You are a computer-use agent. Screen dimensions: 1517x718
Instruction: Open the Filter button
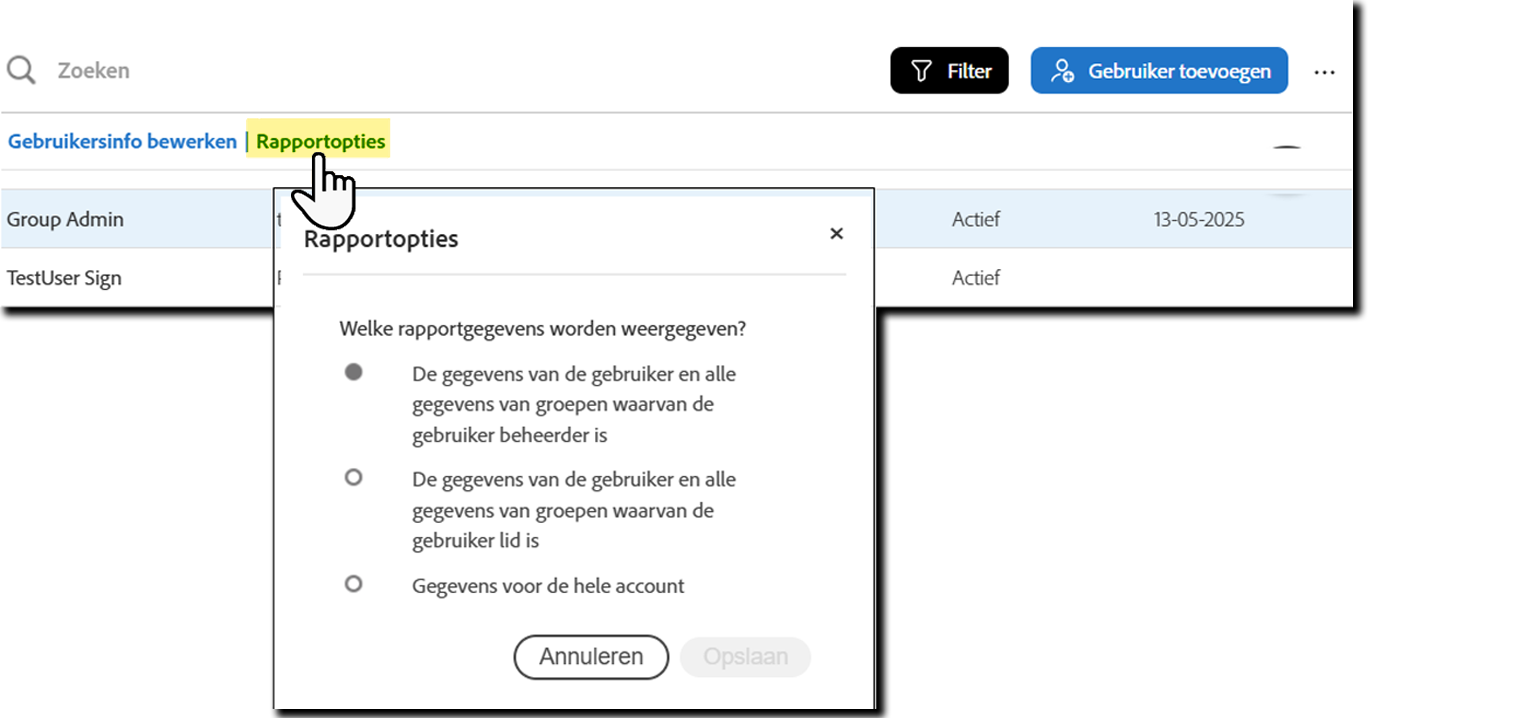tap(949, 71)
